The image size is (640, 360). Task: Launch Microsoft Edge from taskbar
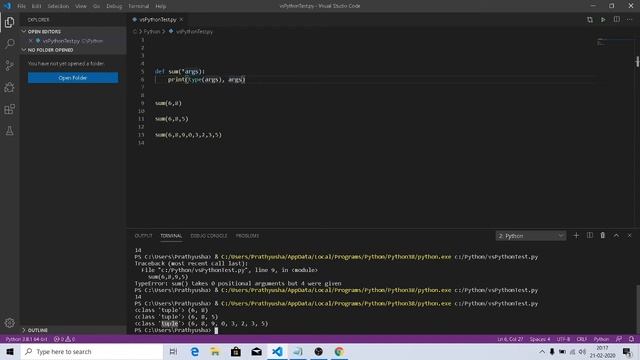[195, 351]
